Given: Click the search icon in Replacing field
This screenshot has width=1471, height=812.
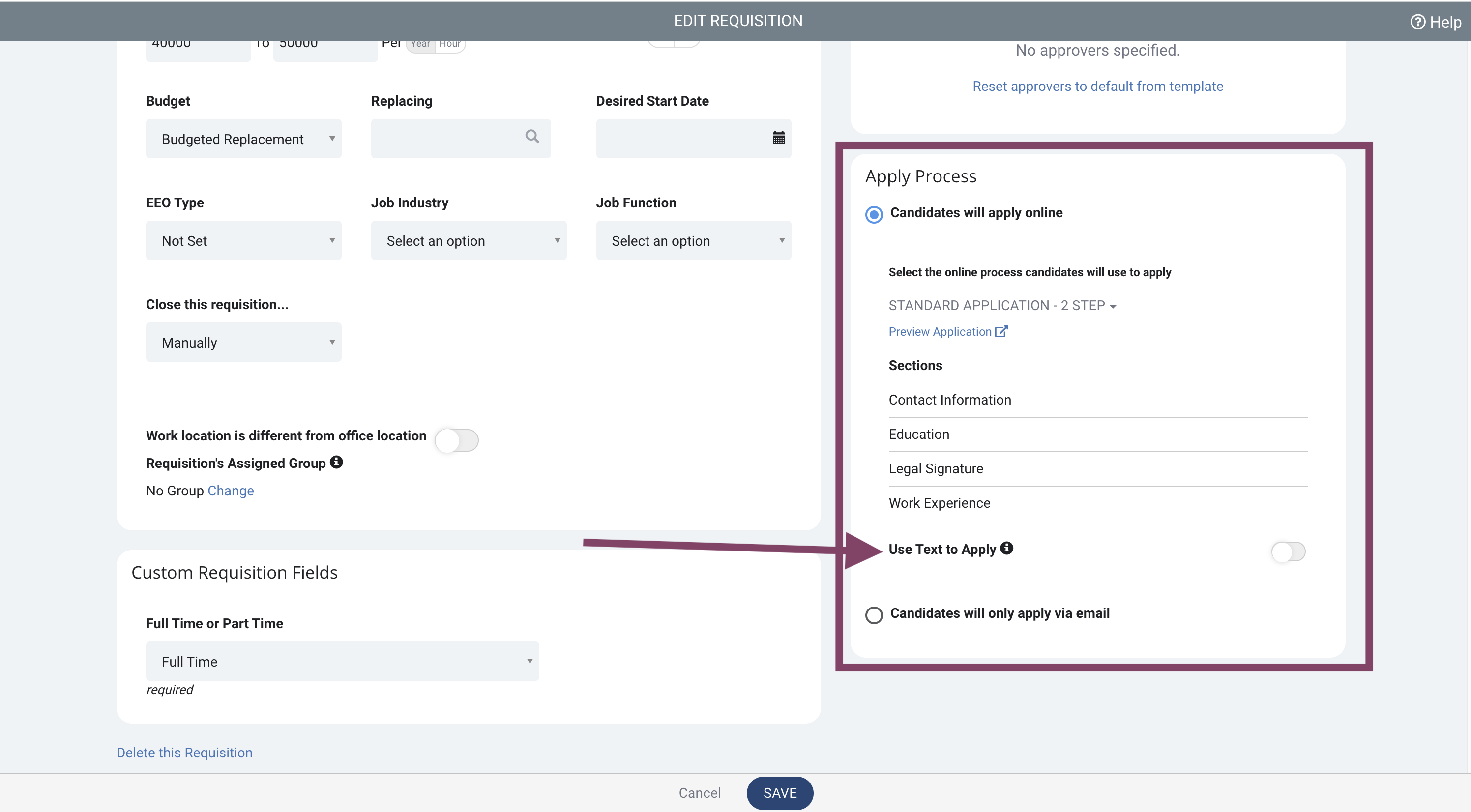Looking at the screenshot, I should pos(531,137).
